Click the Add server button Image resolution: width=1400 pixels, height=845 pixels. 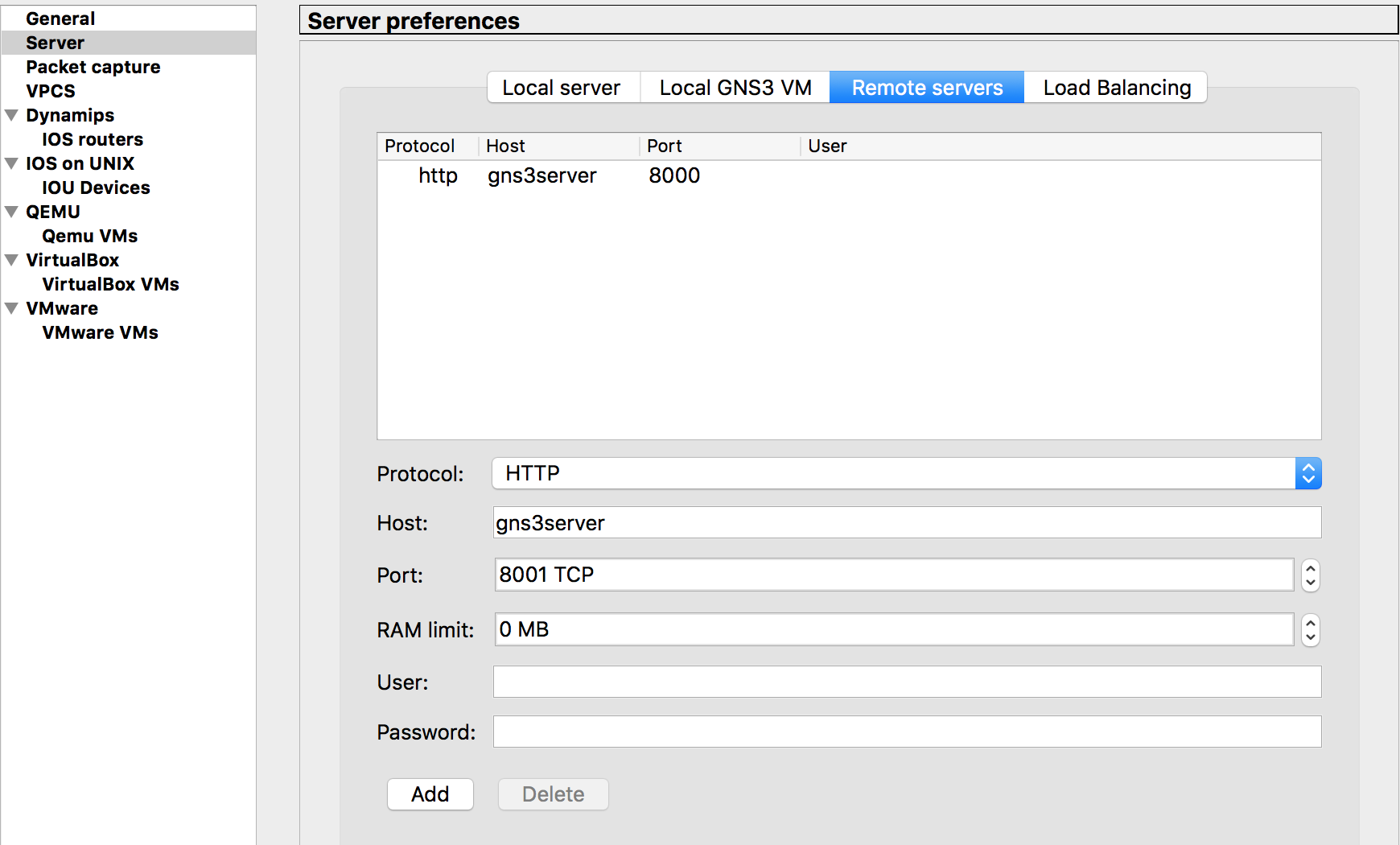(430, 794)
